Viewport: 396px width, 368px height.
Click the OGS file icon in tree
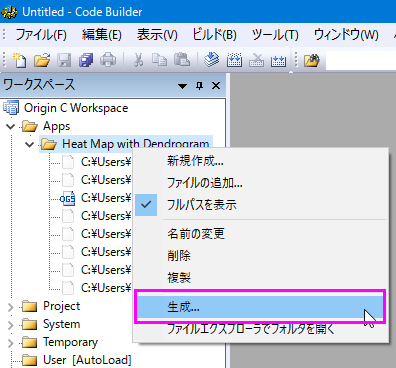pos(67,198)
